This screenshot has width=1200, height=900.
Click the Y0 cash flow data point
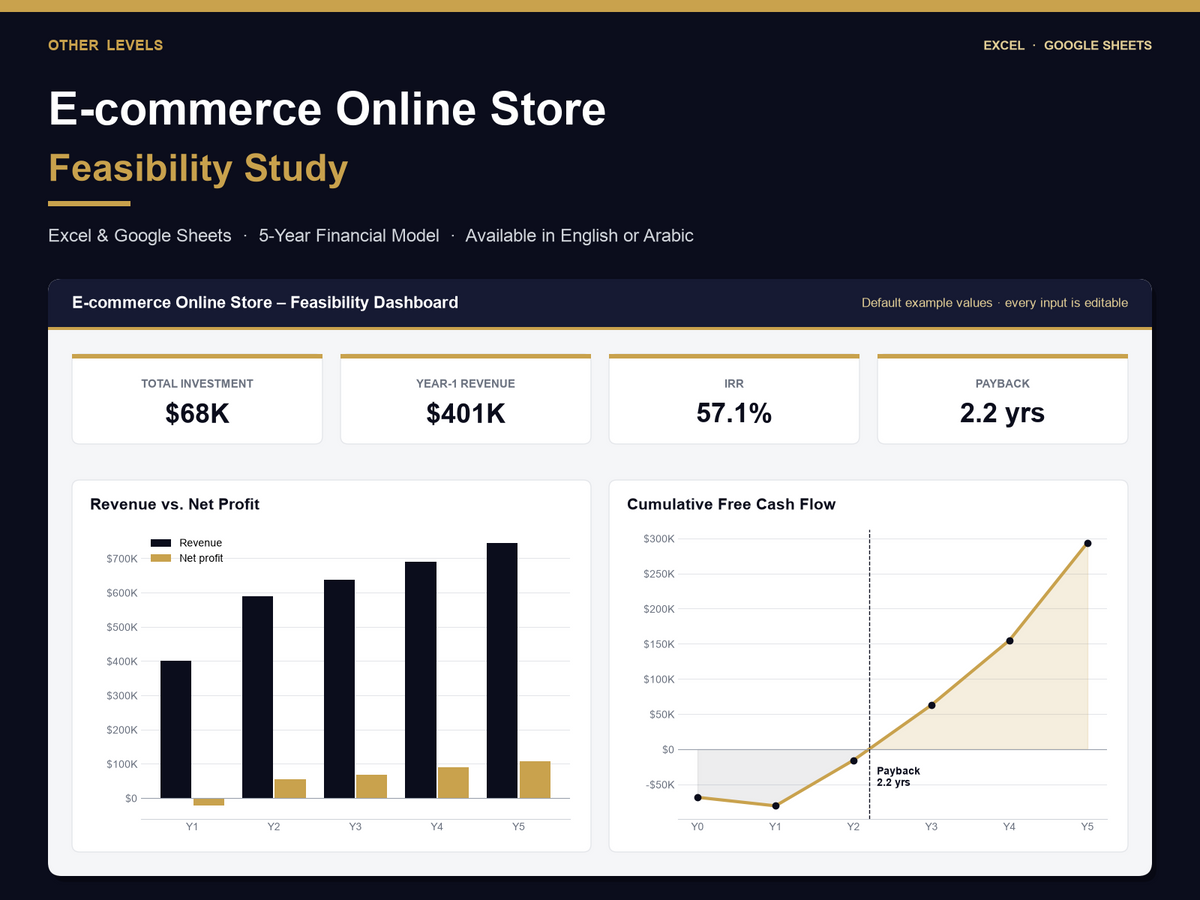[697, 797]
